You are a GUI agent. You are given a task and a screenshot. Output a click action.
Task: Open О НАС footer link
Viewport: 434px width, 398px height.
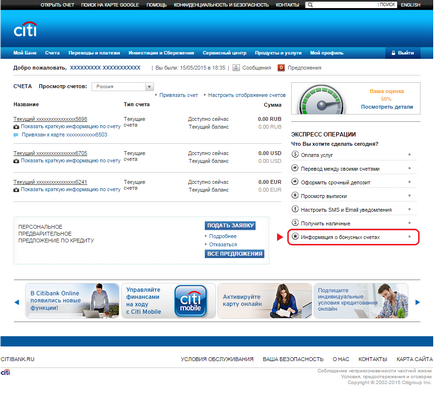pos(341,359)
